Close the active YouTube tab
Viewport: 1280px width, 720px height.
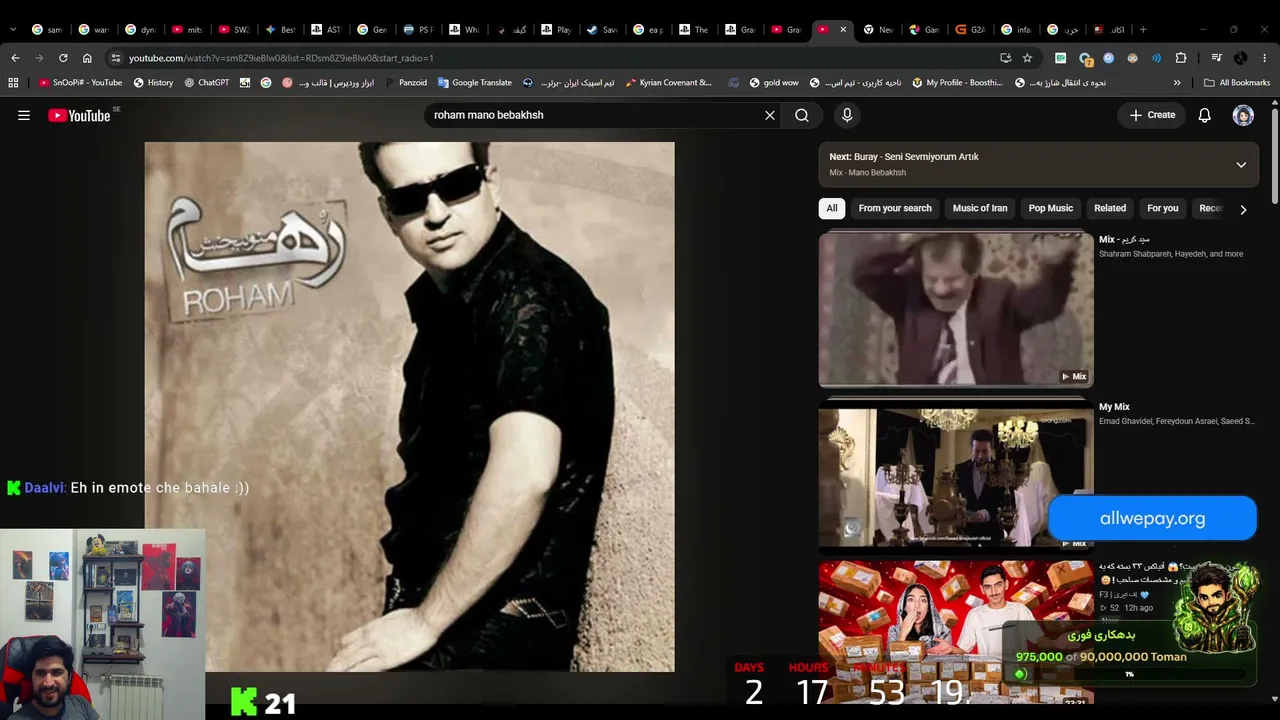pos(842,30)
